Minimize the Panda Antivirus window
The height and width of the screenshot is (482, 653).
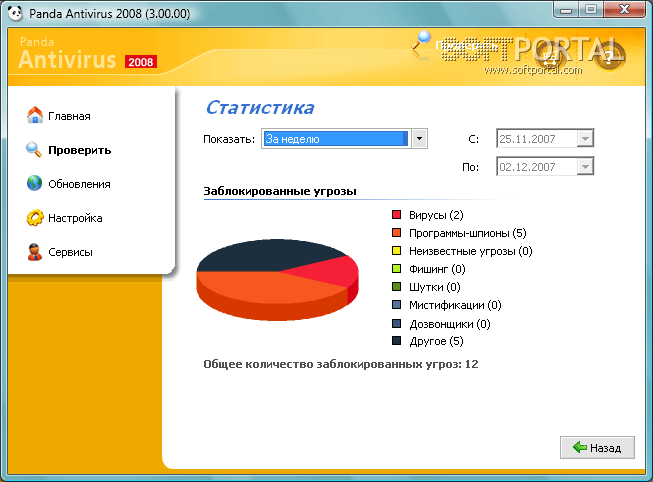(566, 10)
